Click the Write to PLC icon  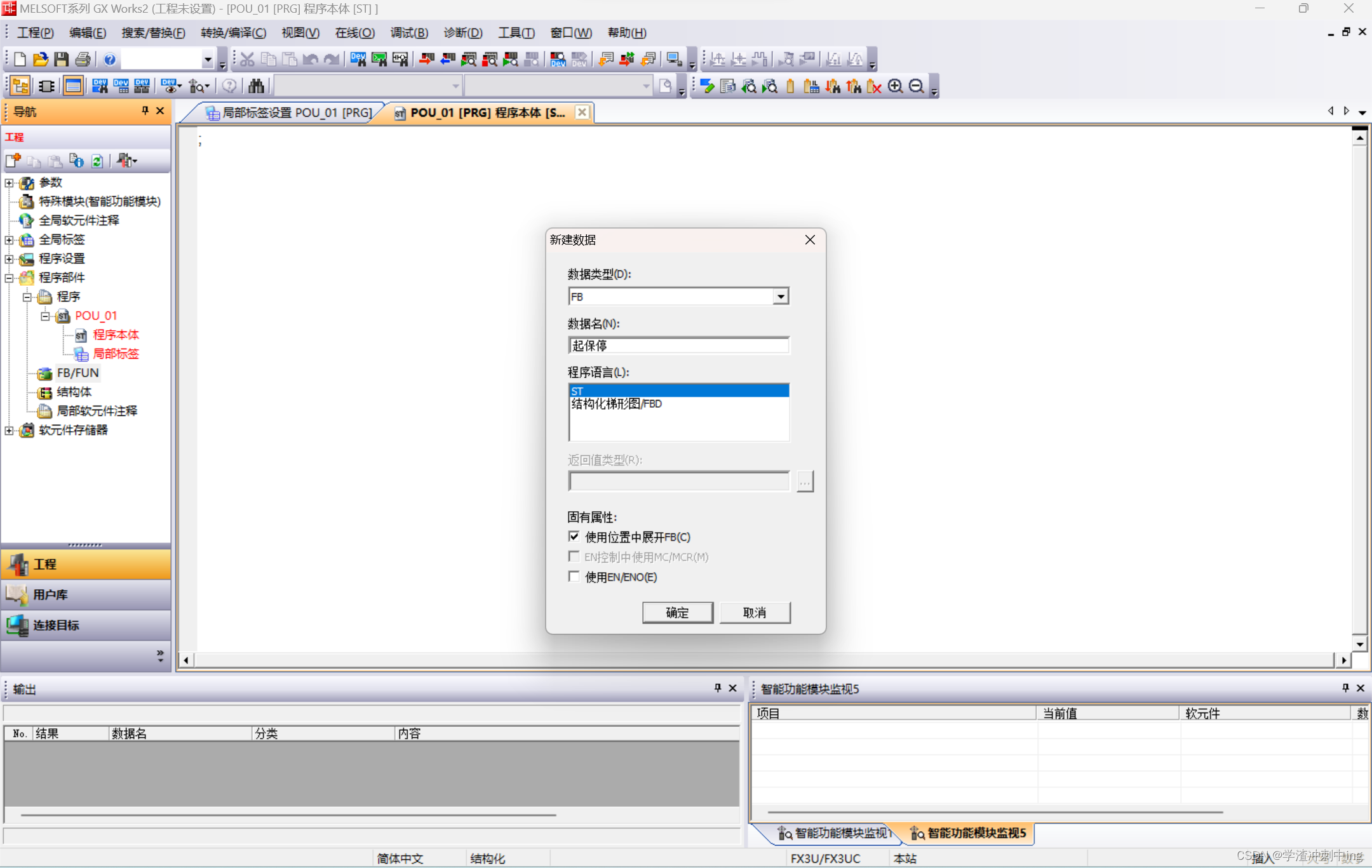coord(426,59)
